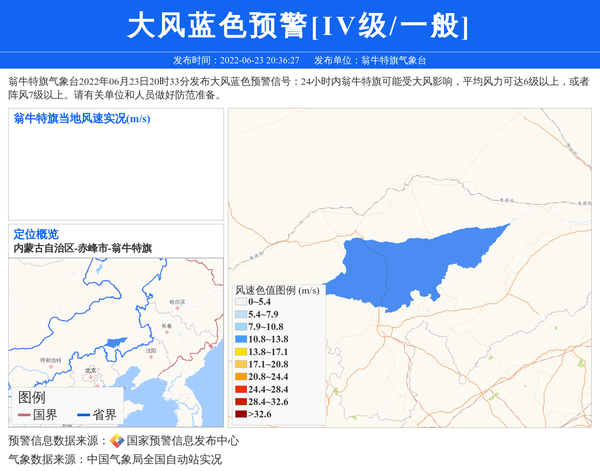Click the 5.4~7.9 light blue legend swatch

click(240, 314)
